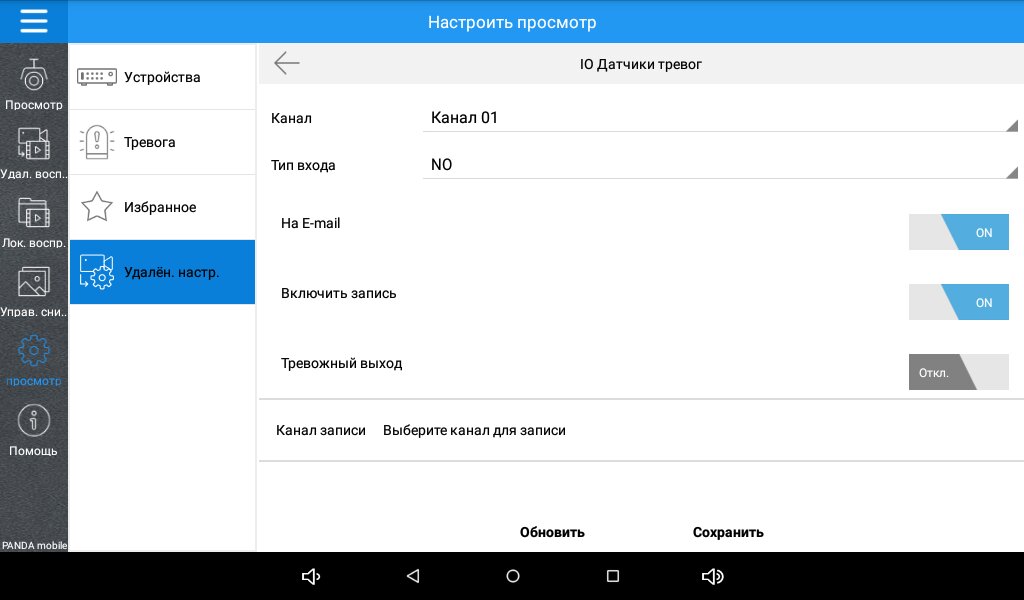The image size is (1024, 600).
Task: Open the Тревога menu section
Action: [x=162, y=142]
